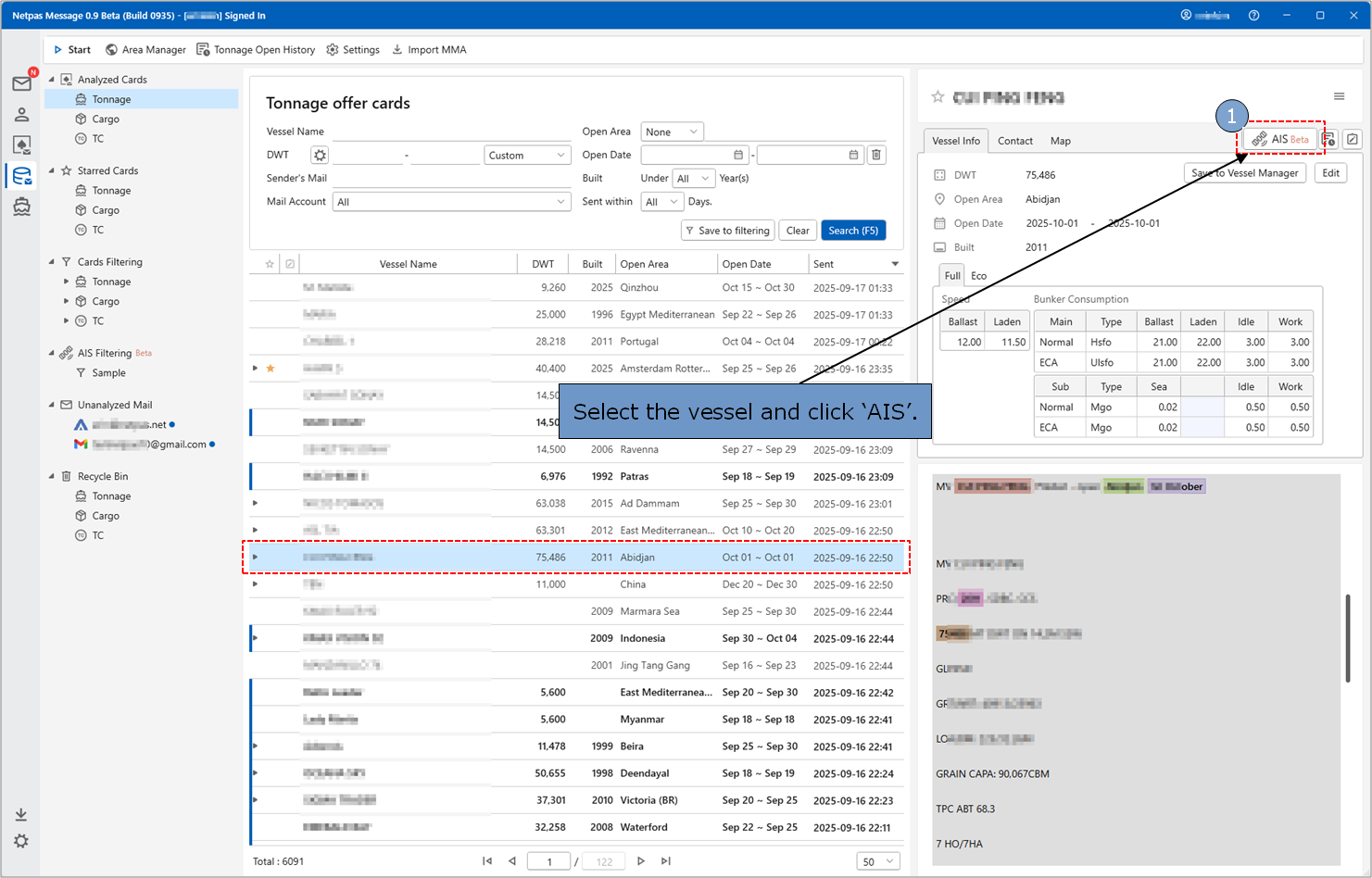Open the mail inbox sidebar icon

click(21, 84)
